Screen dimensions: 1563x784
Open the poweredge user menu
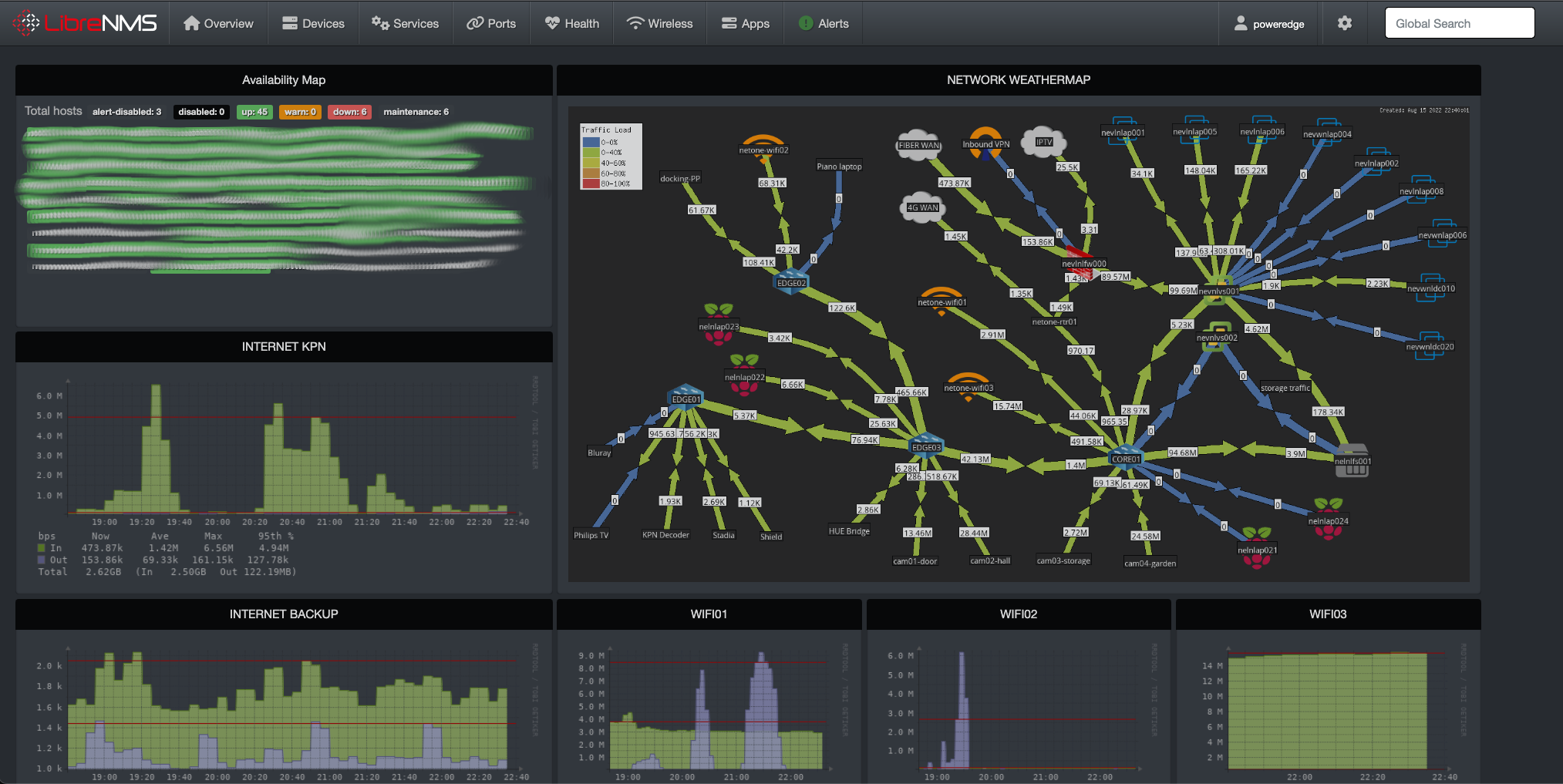[1269, 24]
